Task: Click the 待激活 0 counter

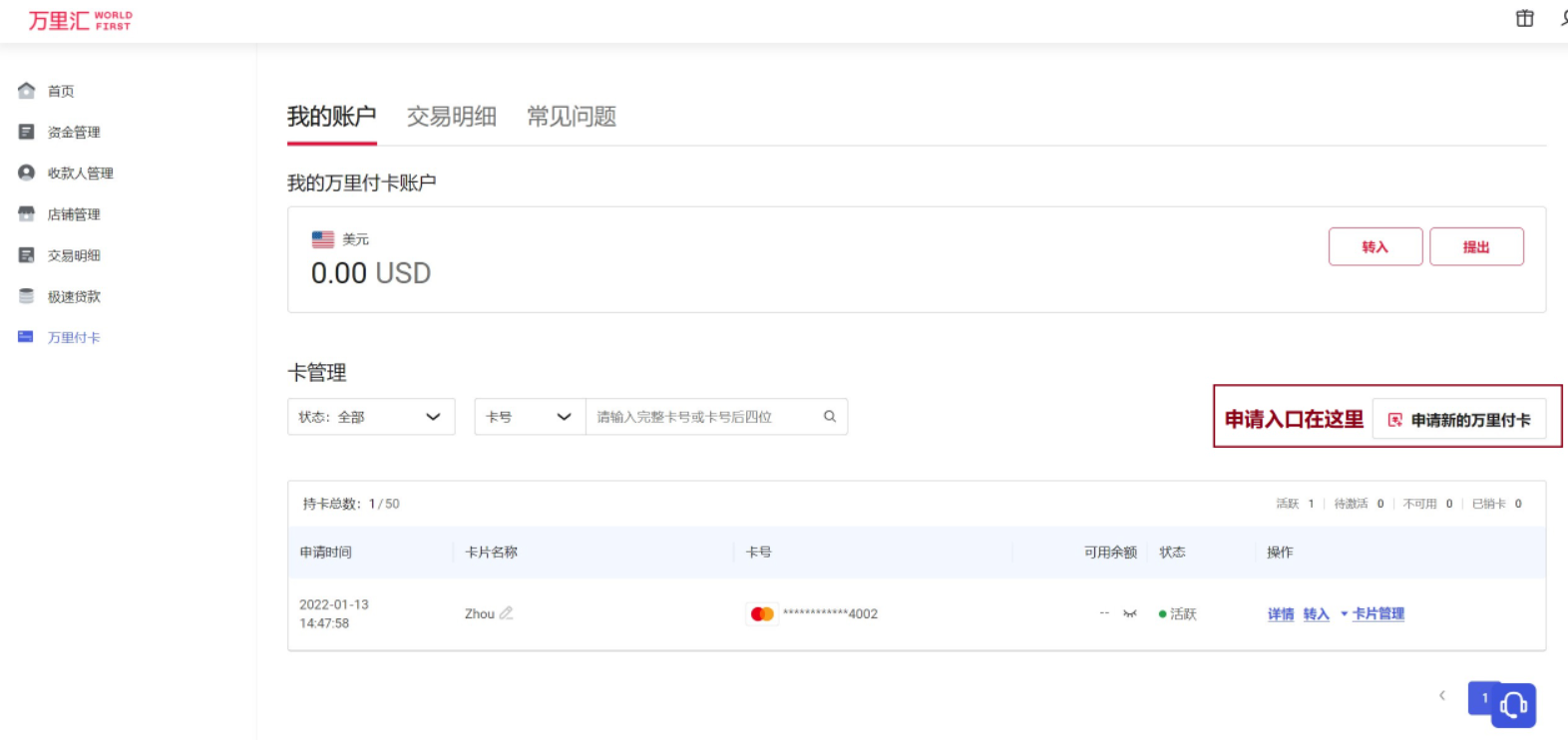Action: [x=1360, y=504]
